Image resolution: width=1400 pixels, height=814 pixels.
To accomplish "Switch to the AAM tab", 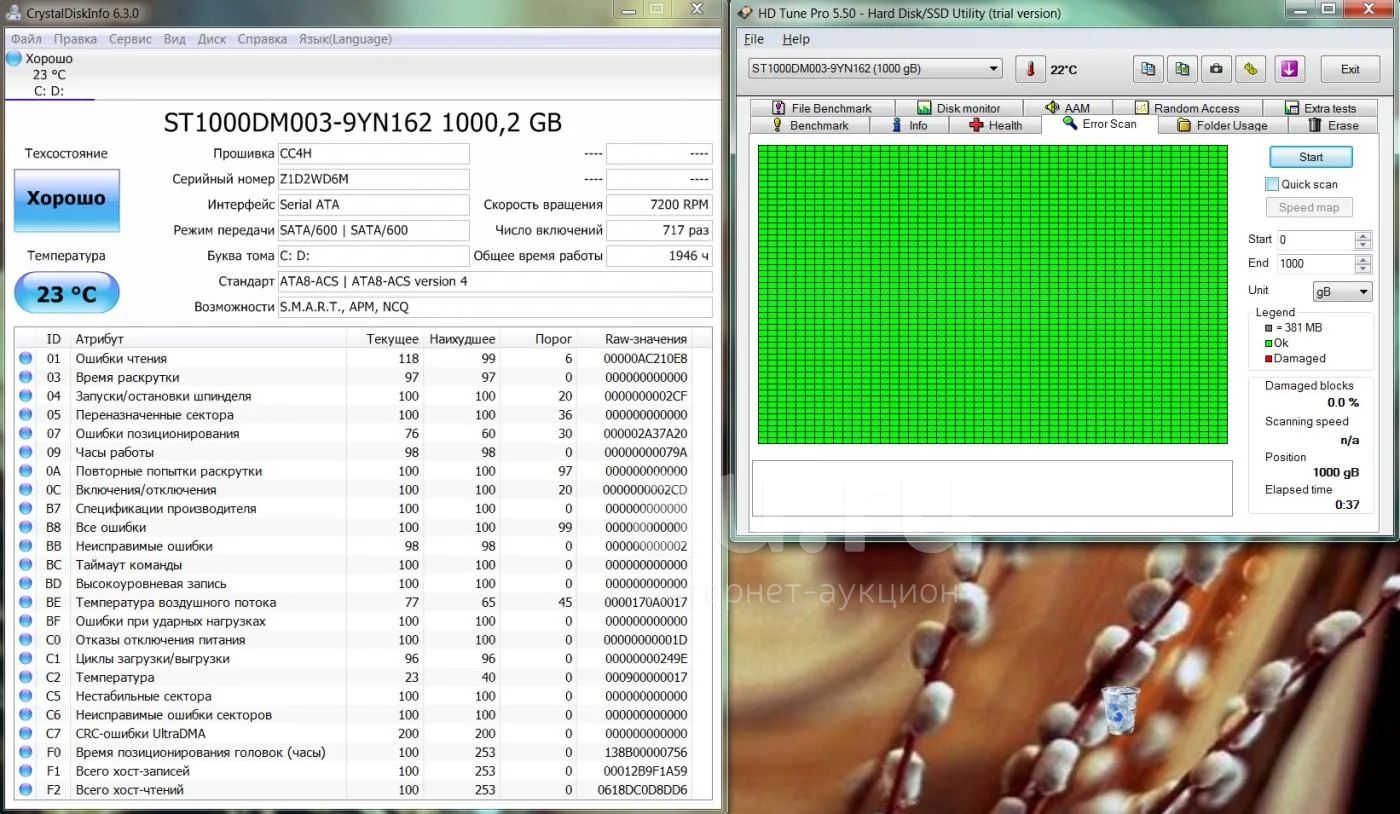I will coord(1067,108).
